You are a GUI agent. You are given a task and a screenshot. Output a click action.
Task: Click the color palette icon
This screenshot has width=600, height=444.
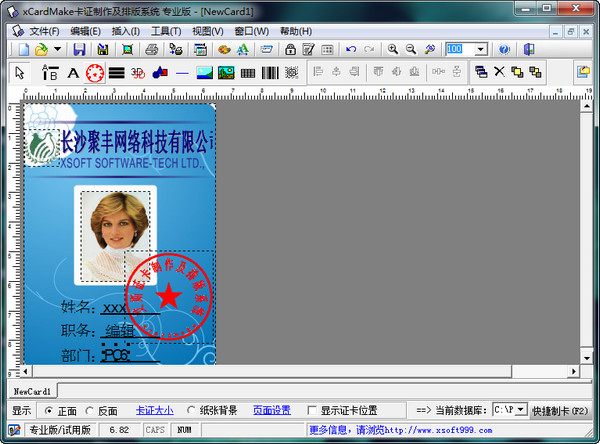(224, 49)
